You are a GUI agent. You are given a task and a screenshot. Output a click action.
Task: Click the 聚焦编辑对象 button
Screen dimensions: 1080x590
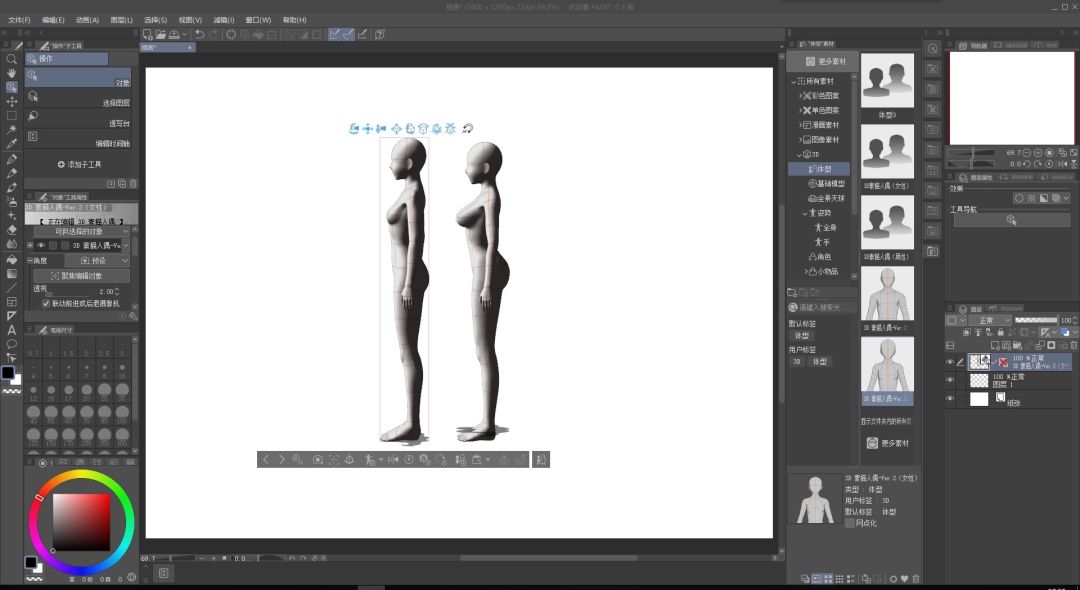[x=81, y=275]
